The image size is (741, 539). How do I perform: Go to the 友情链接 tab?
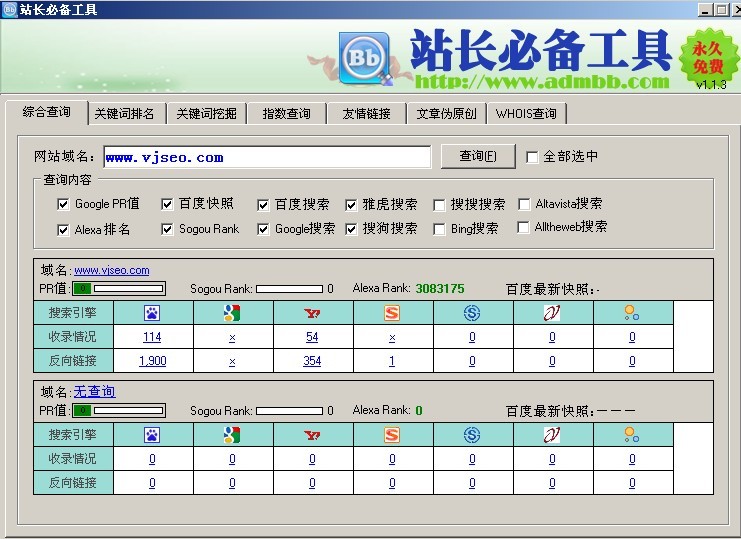point(366,113)
